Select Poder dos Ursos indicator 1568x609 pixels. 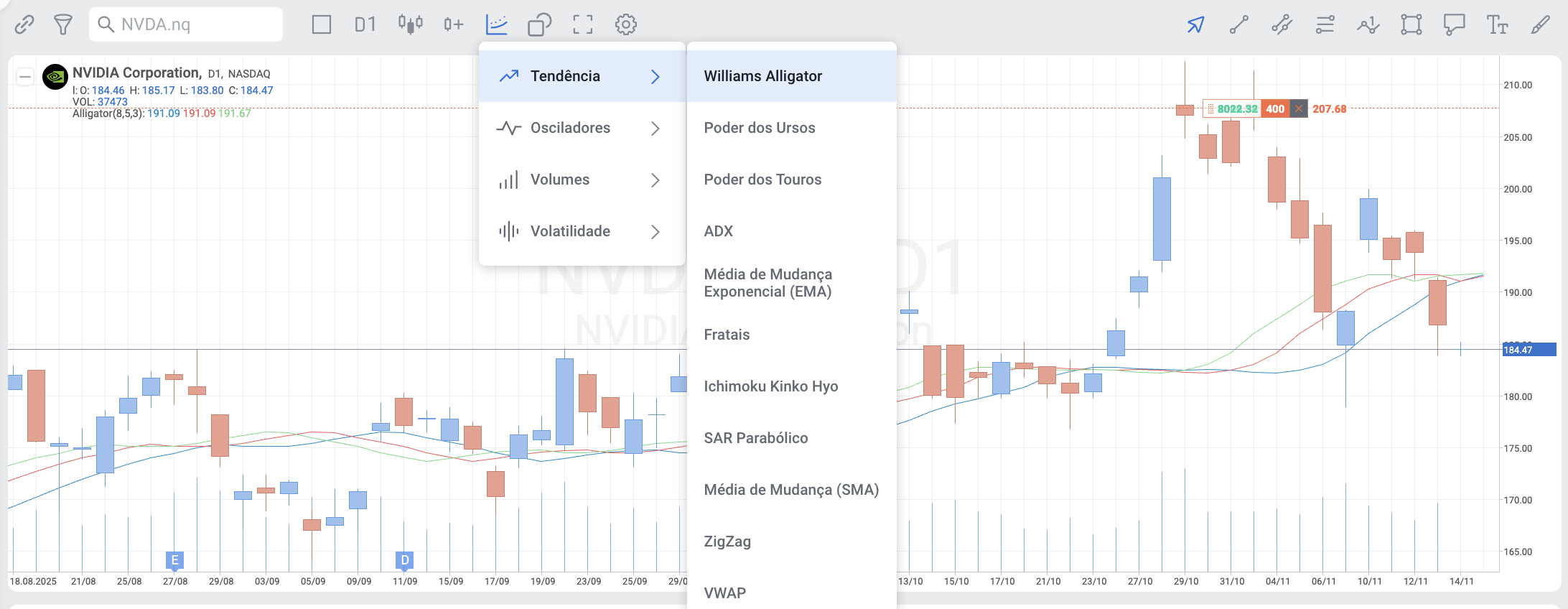click(x=792, y=128)
